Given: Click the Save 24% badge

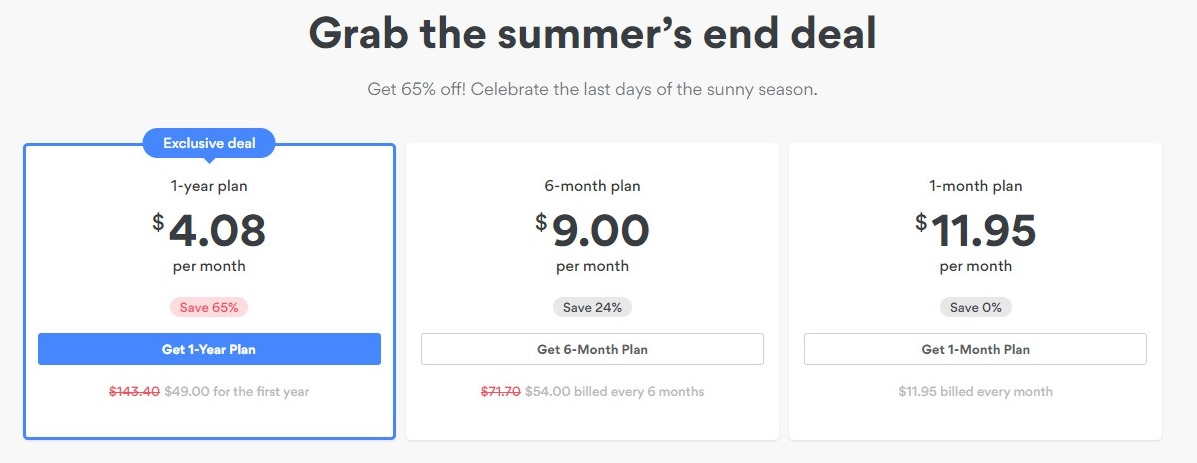Looking at the screenshot, I should tap(592, 307).
